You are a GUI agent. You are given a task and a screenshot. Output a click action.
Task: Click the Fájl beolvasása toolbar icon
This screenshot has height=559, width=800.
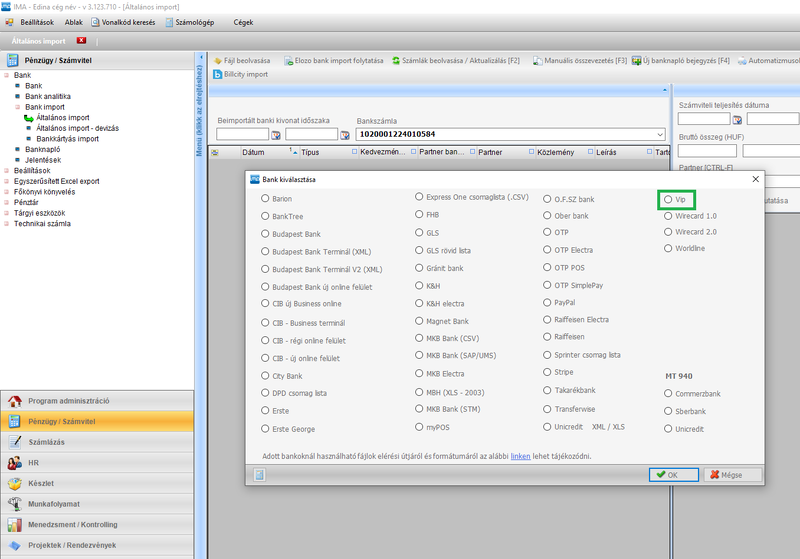(x=217, y=60)
